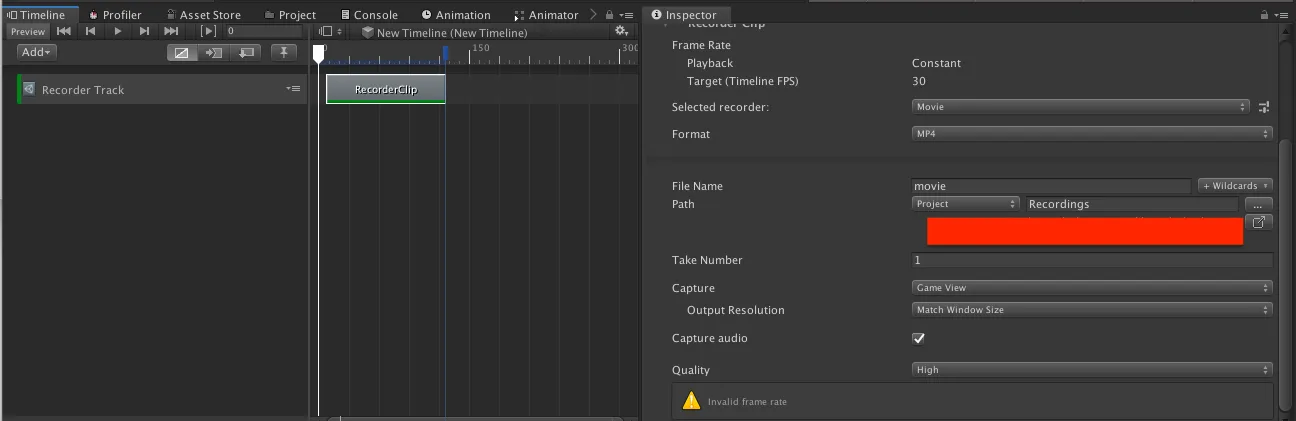The width and height of the screenshot is (1296, 421).
Task: Click the File Name field 'movie'
Action: (1052, 186)
